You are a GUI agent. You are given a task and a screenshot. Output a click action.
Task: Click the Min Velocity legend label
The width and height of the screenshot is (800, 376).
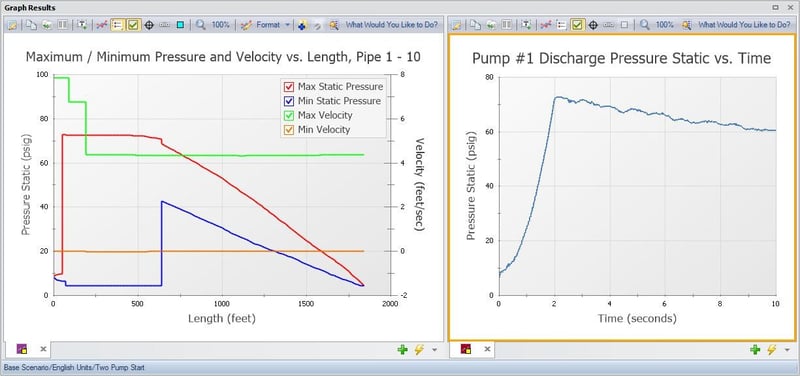pos(324,130)
